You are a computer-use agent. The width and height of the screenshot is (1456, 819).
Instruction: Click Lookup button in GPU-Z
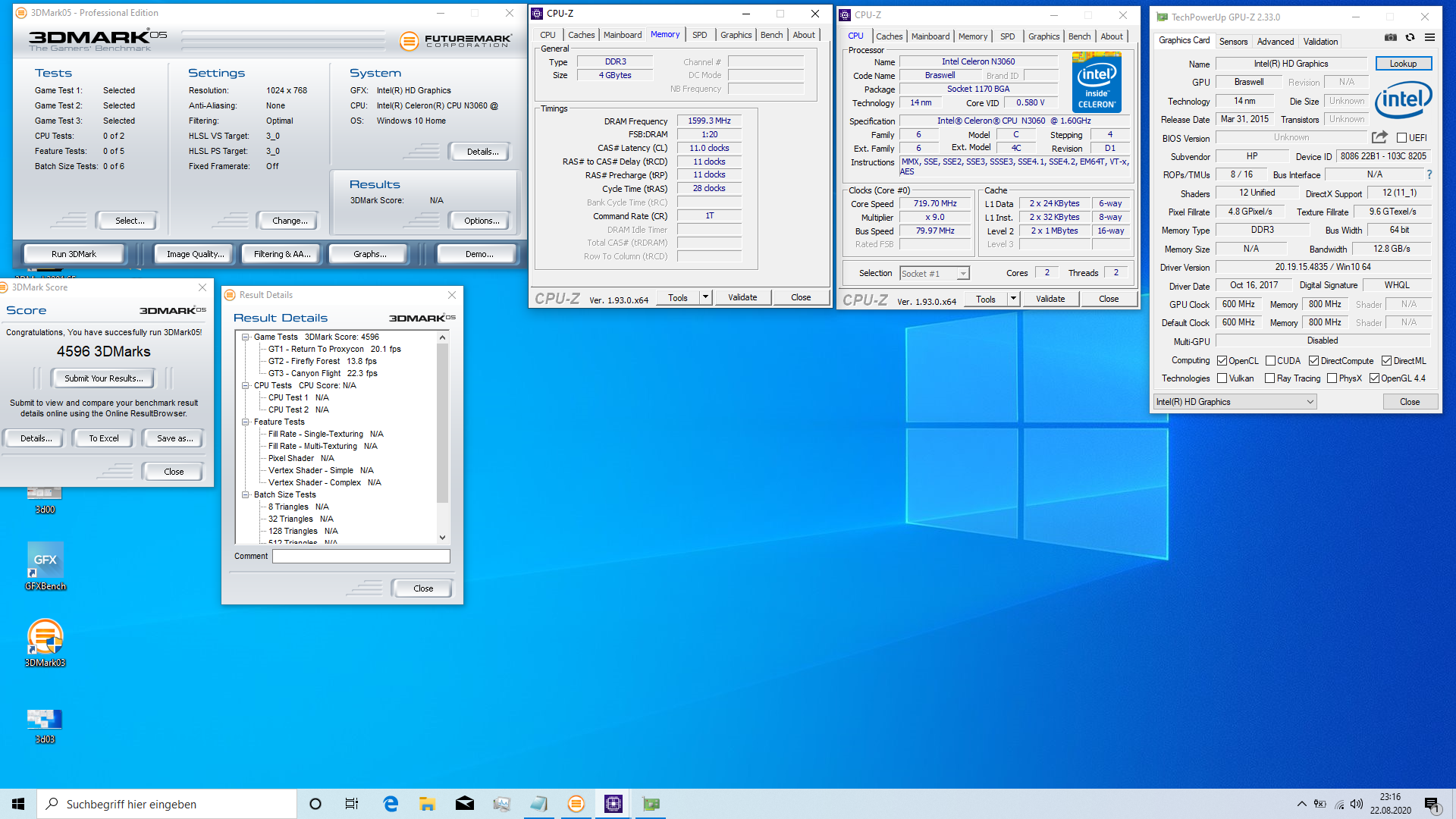click(x=1403, y=64)
